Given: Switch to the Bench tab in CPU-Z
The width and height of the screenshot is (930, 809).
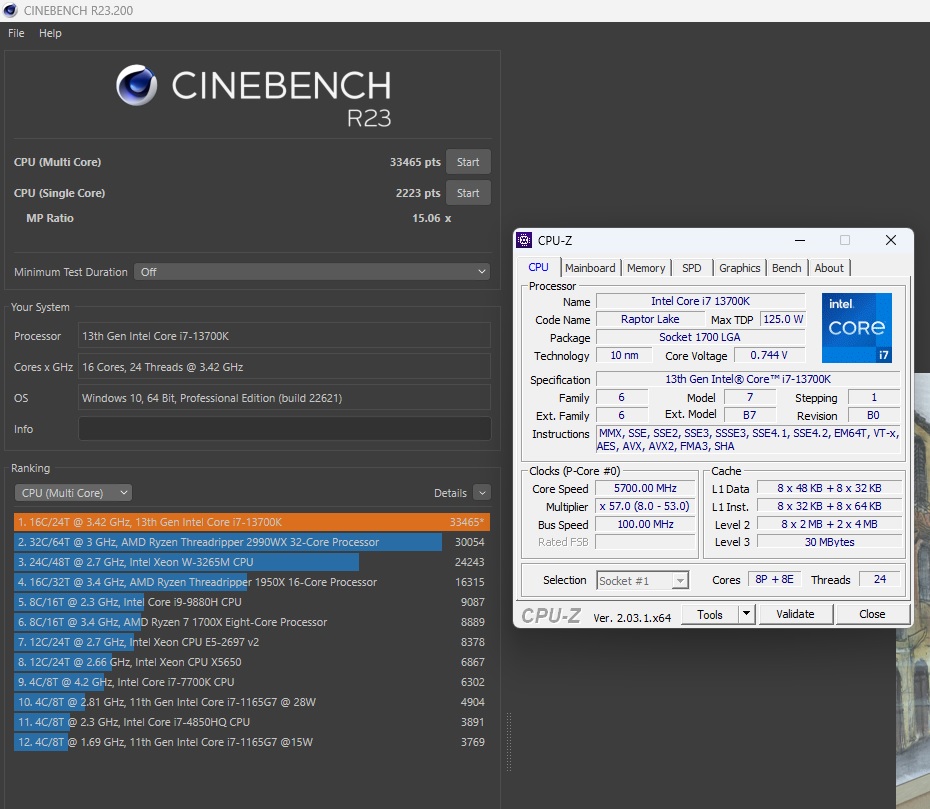Looking at the screenshot, I should point(786,268).
